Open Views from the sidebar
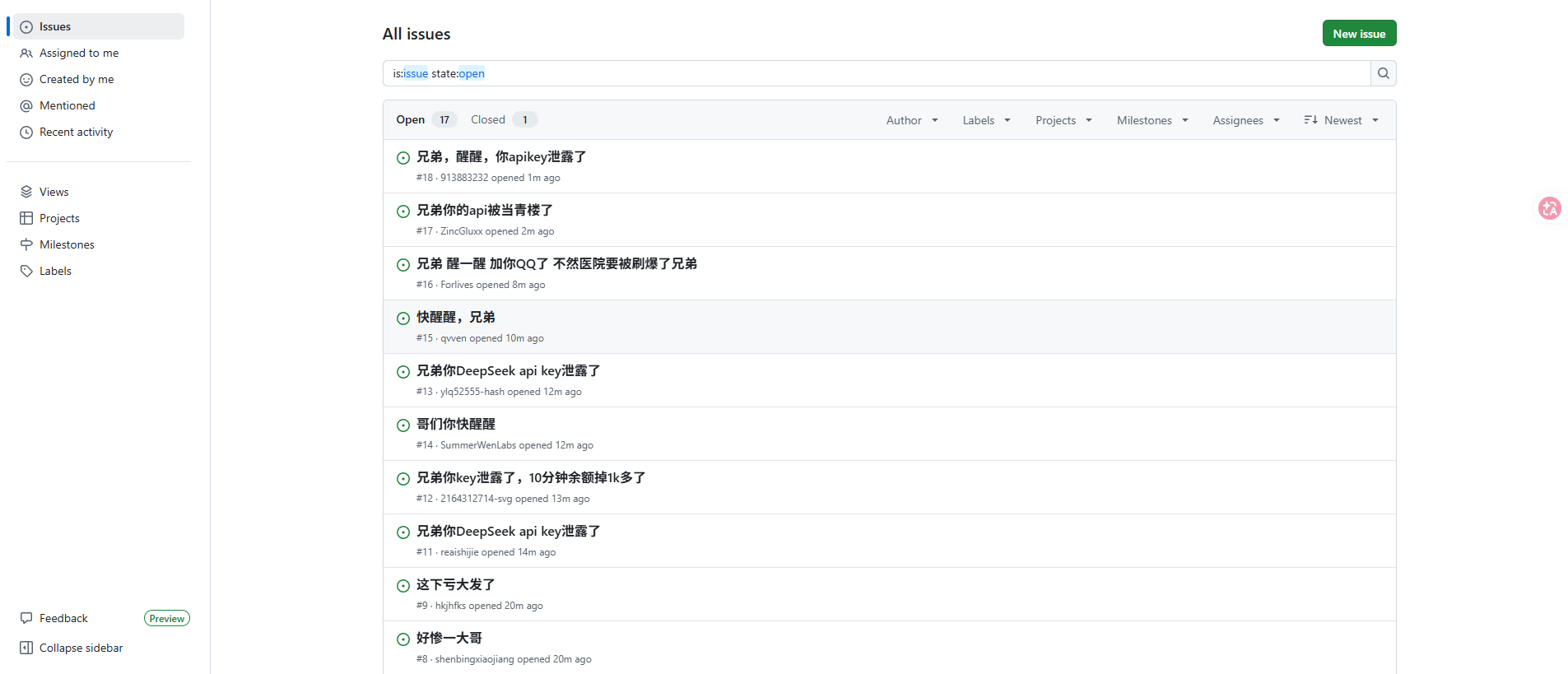 pyautogui.click(x=99, y=192)
